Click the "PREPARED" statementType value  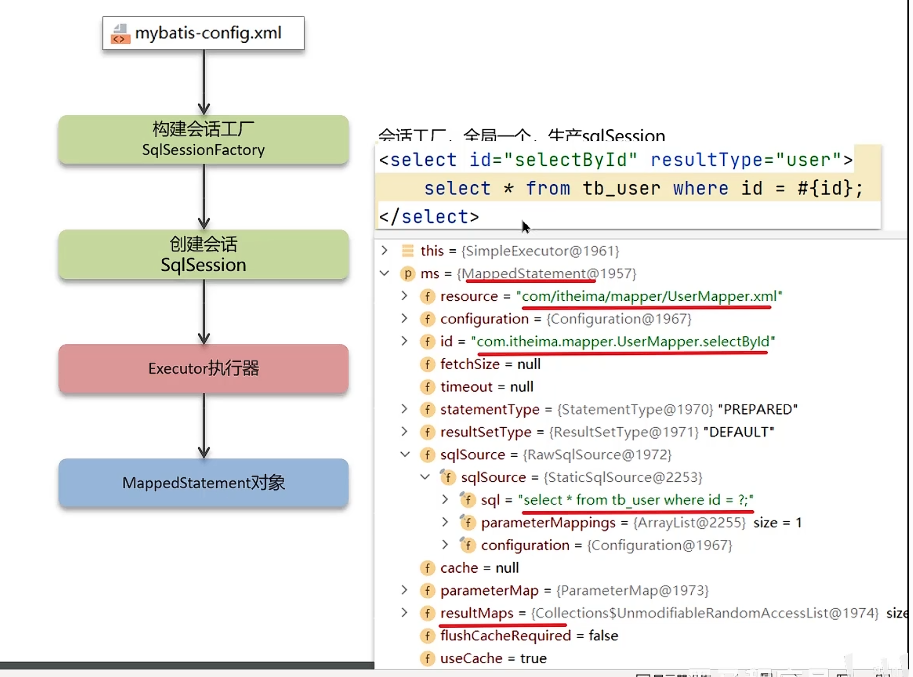coord(758,410)
